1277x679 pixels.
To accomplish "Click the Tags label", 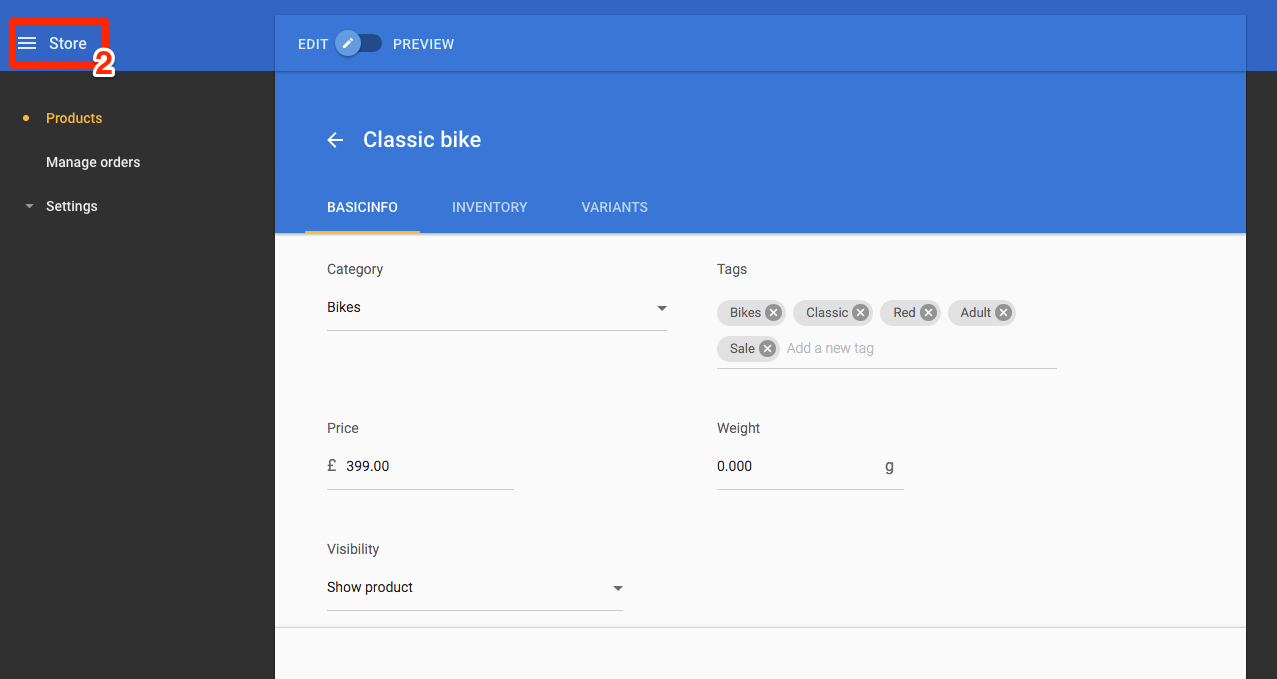I will tap(732, 269).
